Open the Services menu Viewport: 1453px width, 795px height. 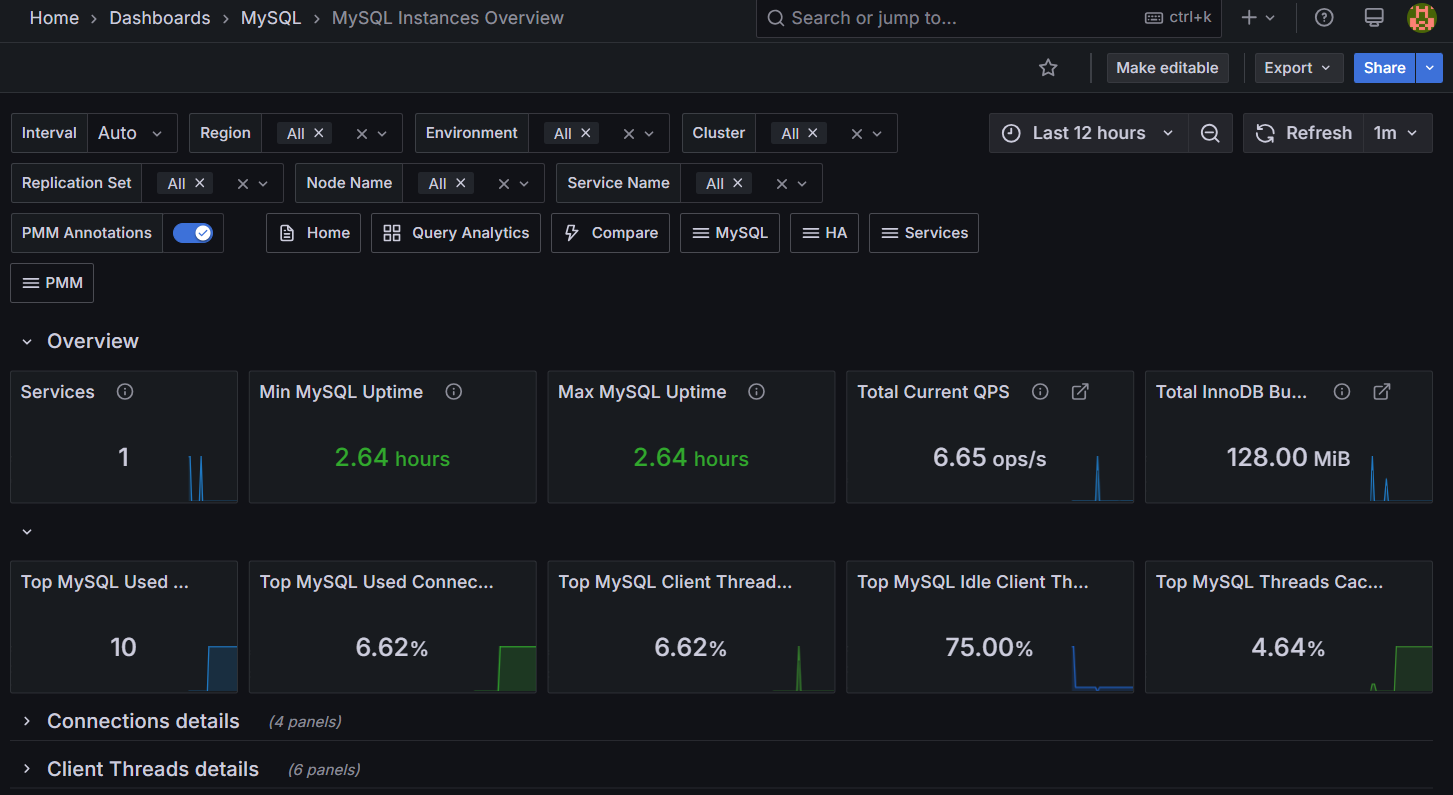tap(924, 233)
